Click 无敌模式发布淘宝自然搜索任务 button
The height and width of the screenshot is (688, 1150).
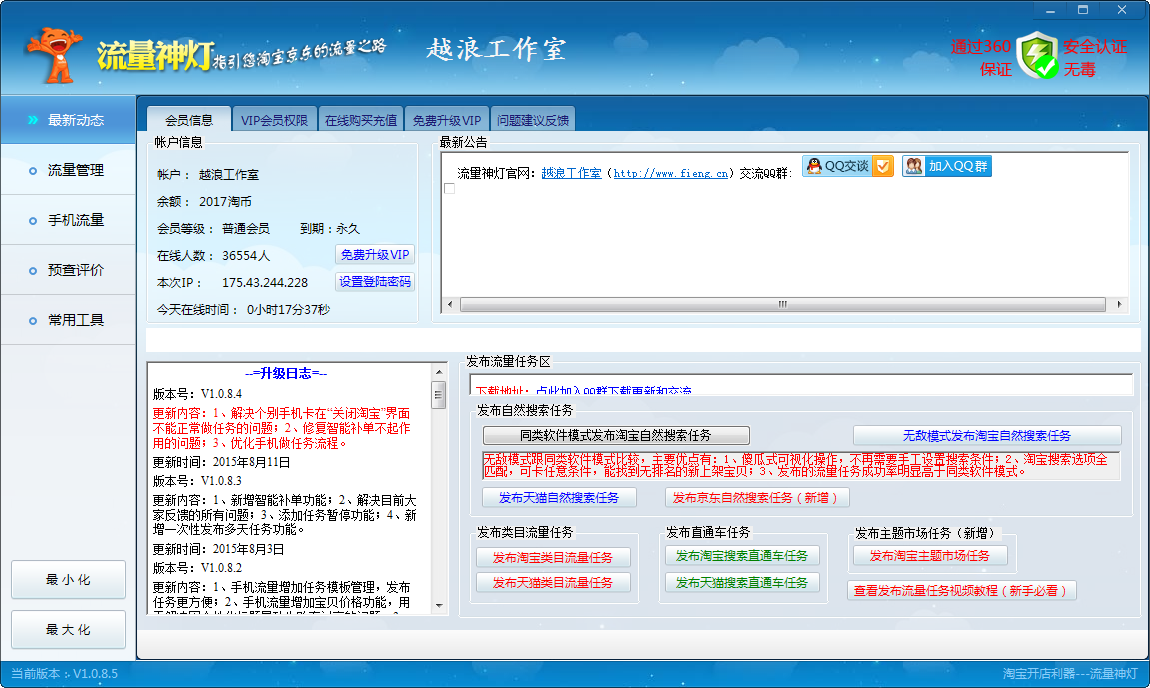986,436
